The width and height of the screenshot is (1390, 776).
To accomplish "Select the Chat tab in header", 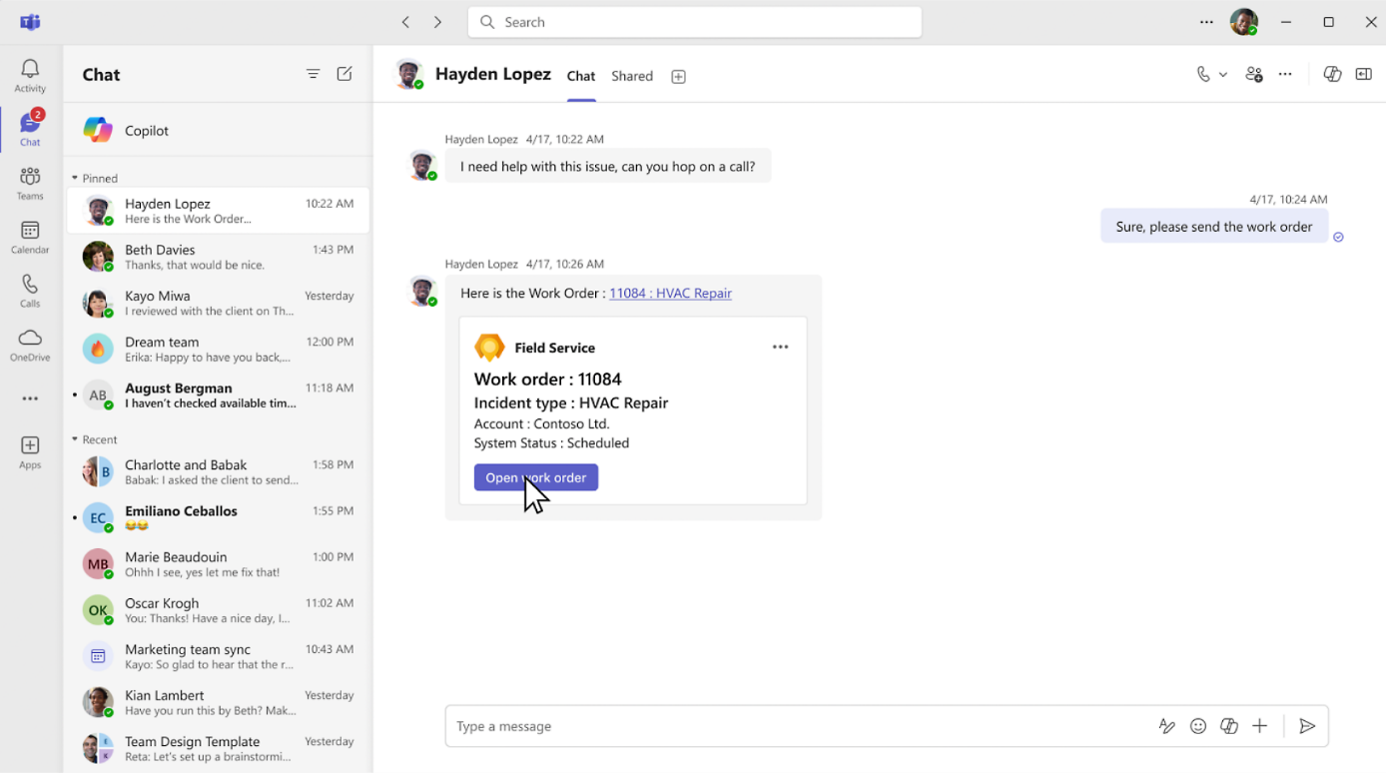I will (580, 76).
